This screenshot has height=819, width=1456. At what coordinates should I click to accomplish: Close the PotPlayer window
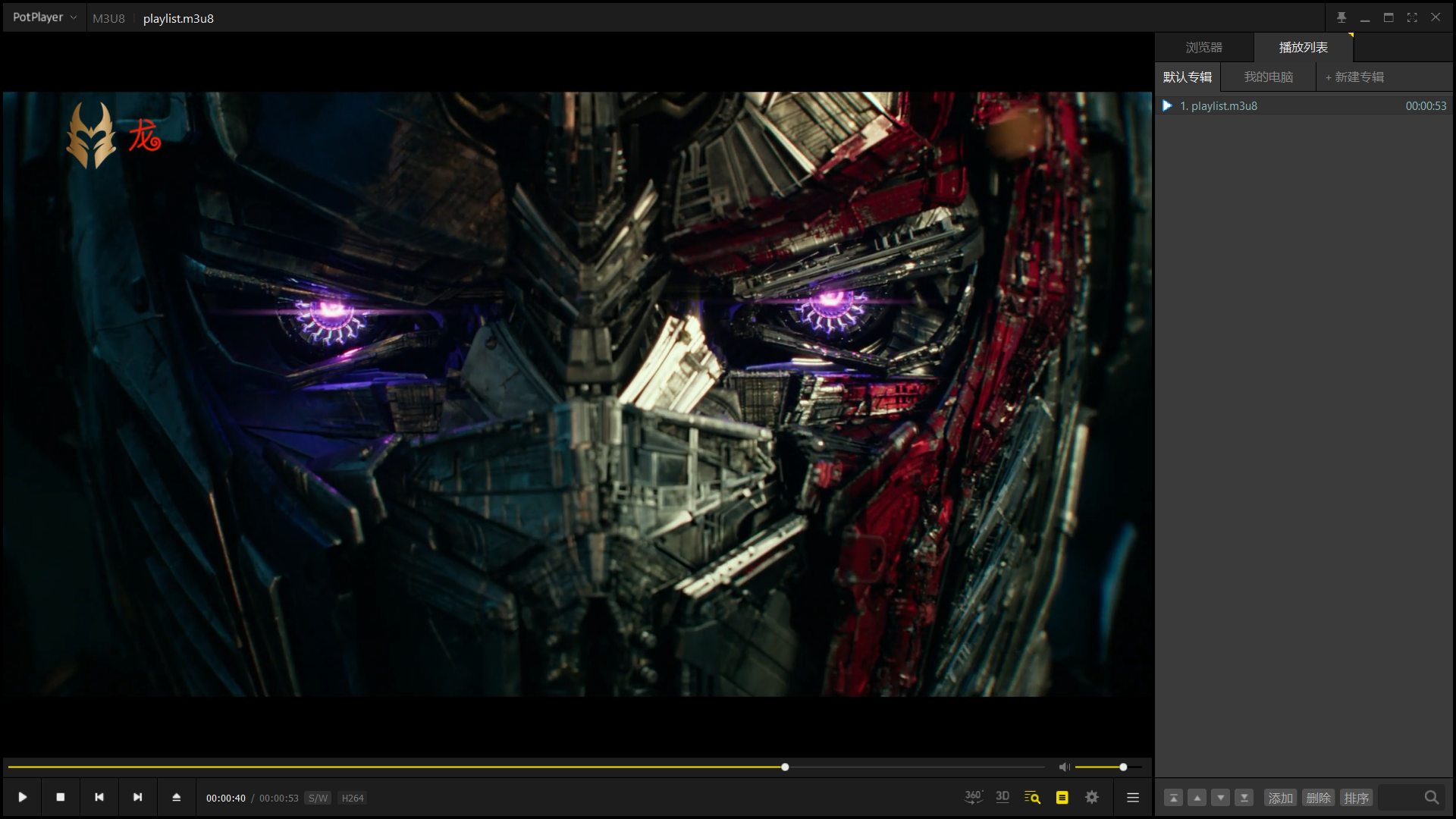pyautogui.click(x=1436, y=17)
